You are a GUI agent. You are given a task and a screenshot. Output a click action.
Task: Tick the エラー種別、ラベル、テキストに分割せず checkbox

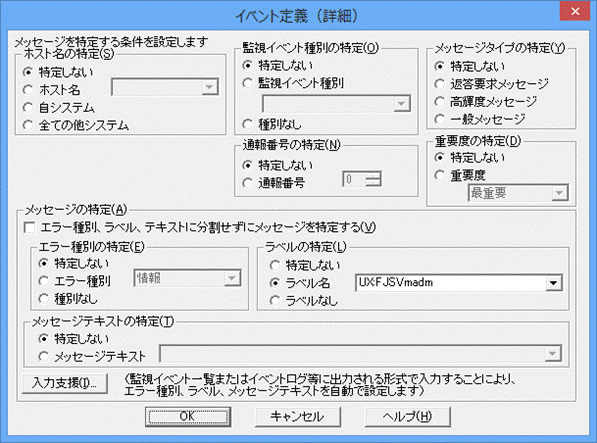coord(29,228)
